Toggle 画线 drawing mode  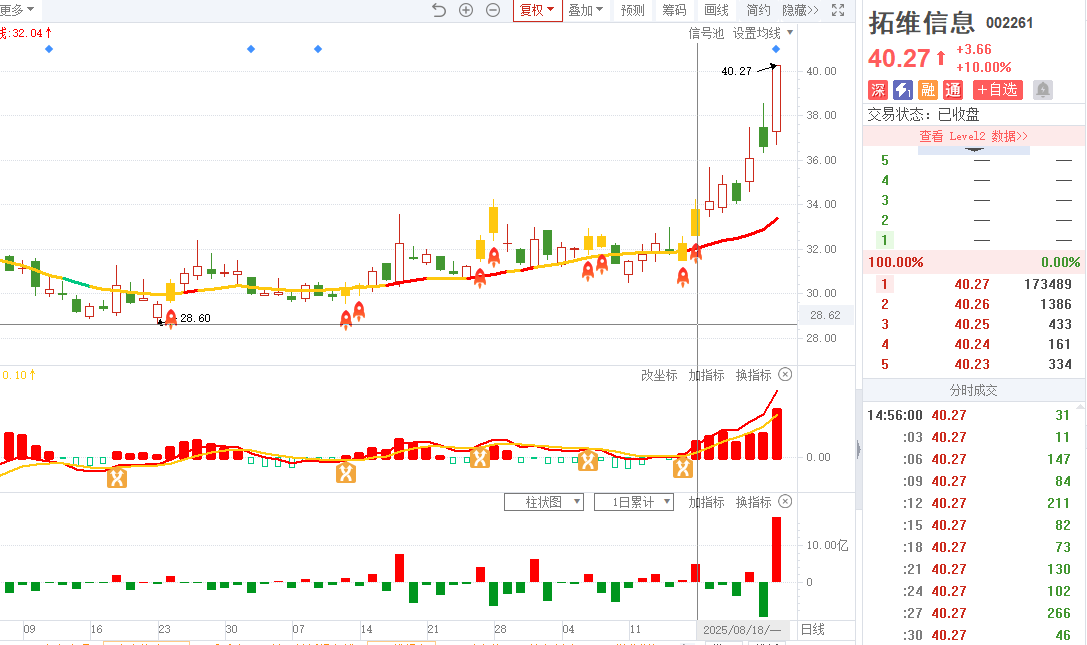pyautogui.click(x=716, y=10)
